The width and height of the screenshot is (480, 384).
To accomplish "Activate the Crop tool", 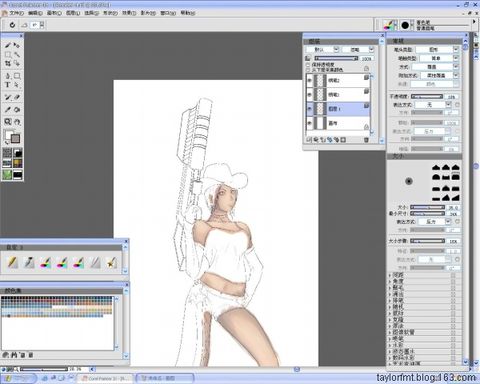I will [x=8, y=63].
